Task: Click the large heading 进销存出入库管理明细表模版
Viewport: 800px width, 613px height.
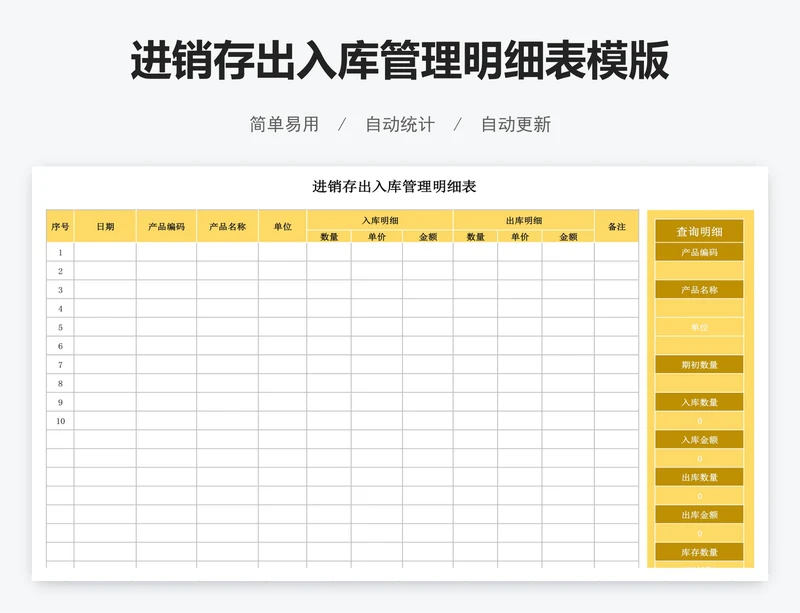Action: click(399, 61)
